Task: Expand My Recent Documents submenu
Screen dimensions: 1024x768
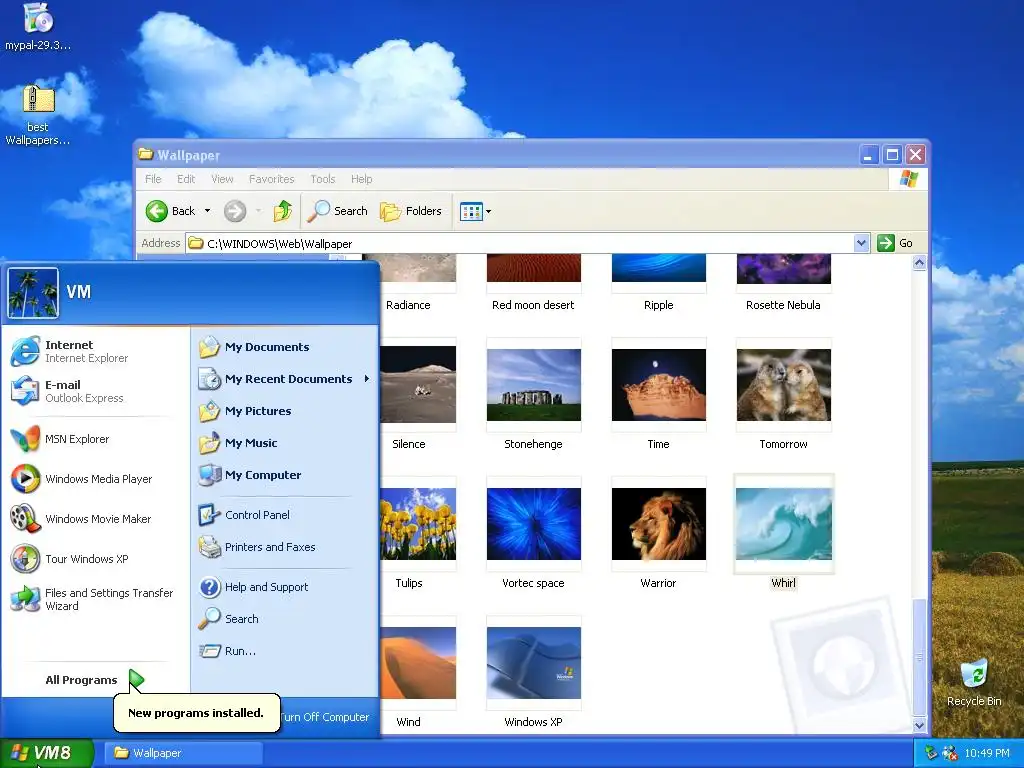Action: [285, 379]
